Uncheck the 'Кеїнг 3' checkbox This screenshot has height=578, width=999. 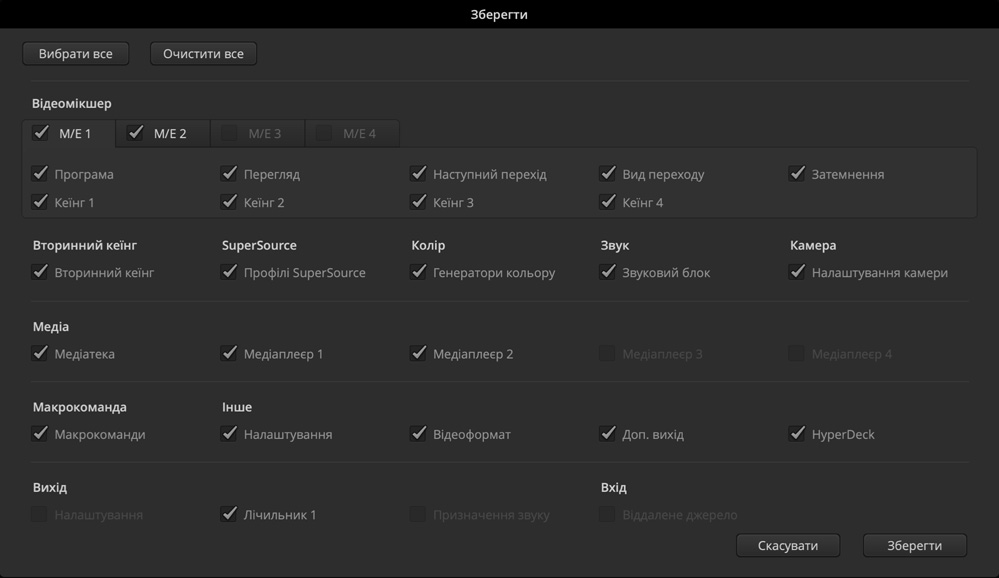[418, 202]
